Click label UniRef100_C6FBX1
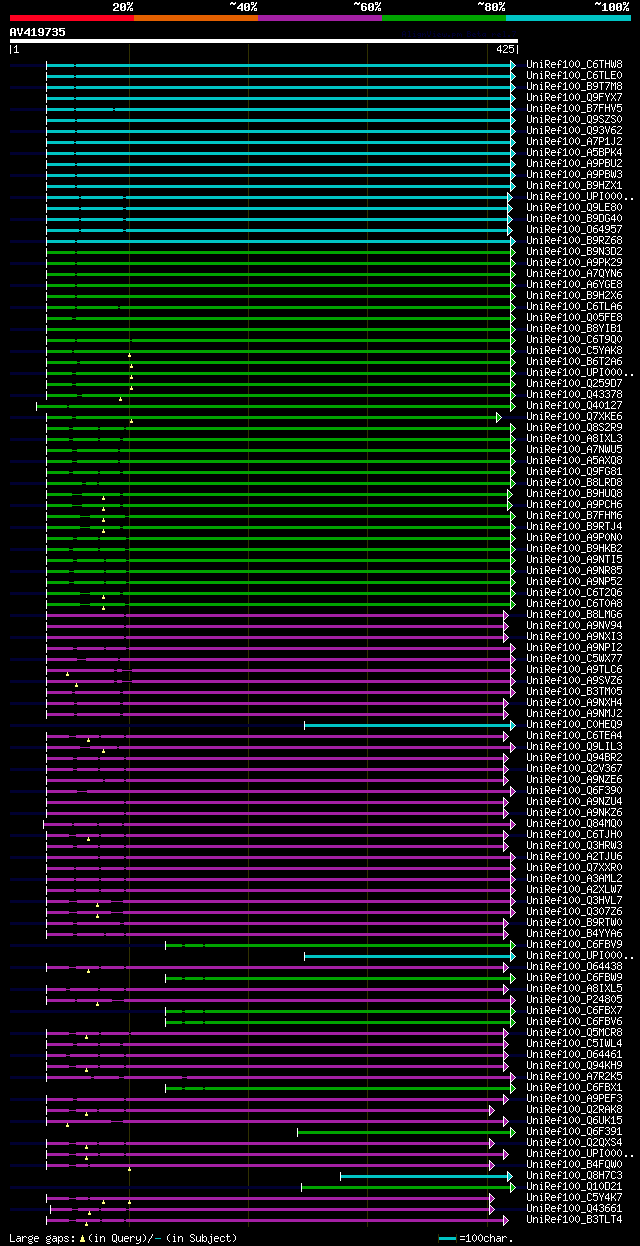 [x=574, y=1087]
